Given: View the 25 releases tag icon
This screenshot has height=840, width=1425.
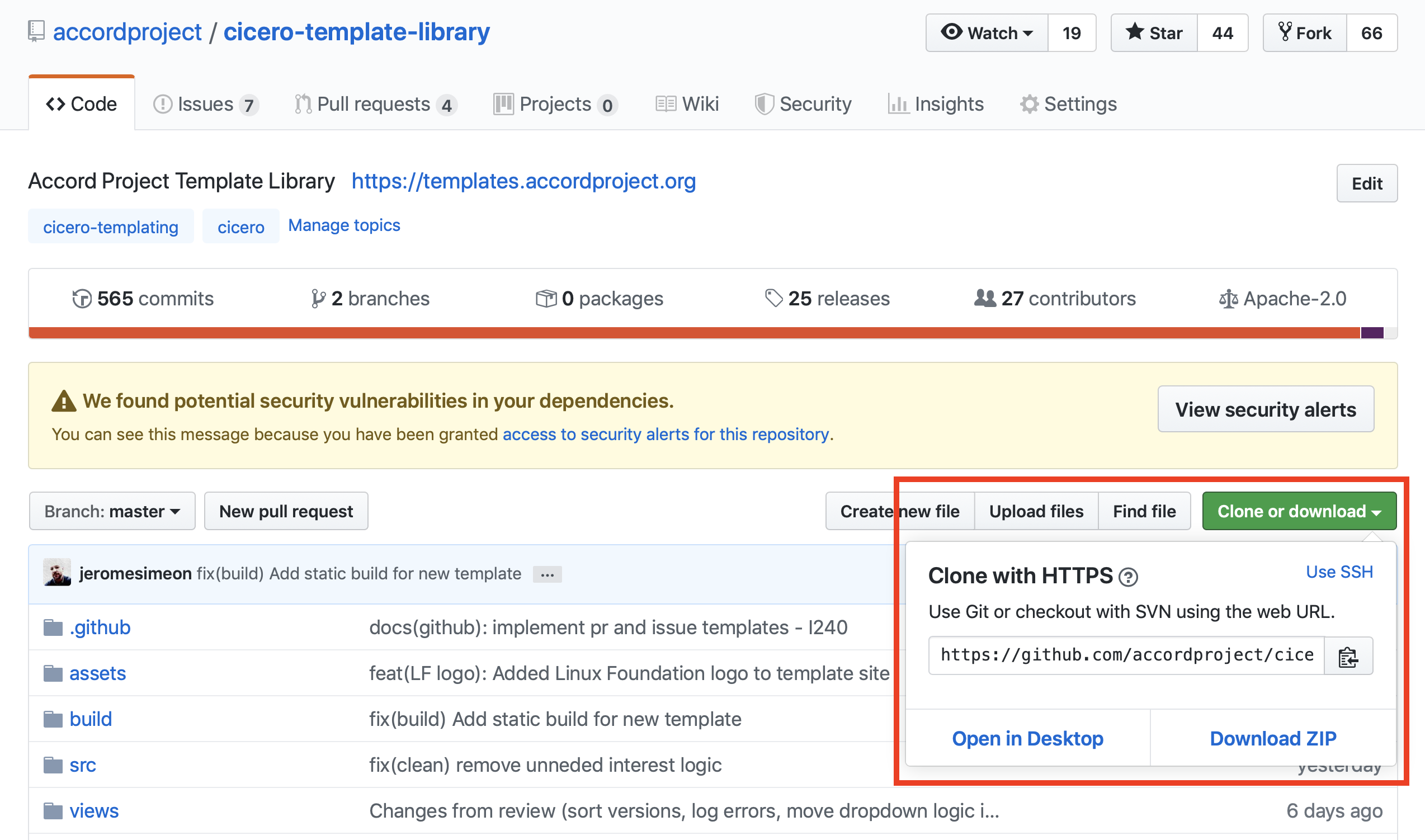Looking at the screenshot, I should coord(773,298).
